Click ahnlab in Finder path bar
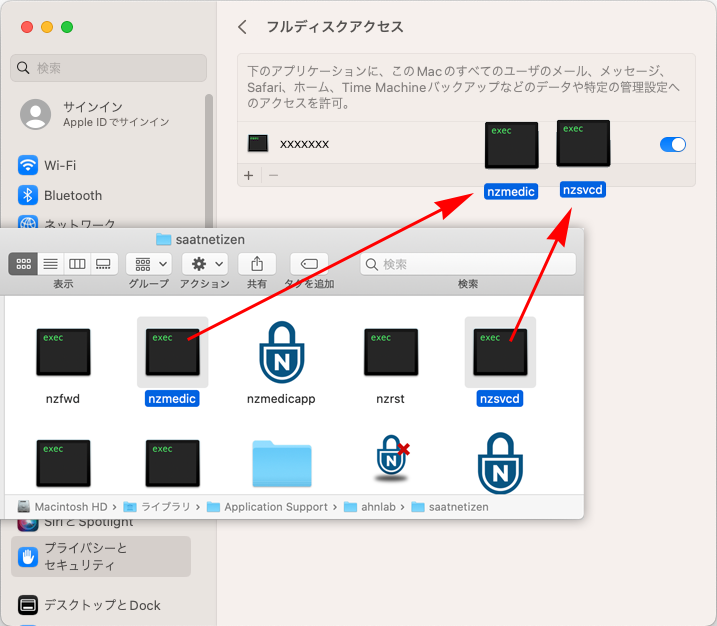 (x=369, y=507)
